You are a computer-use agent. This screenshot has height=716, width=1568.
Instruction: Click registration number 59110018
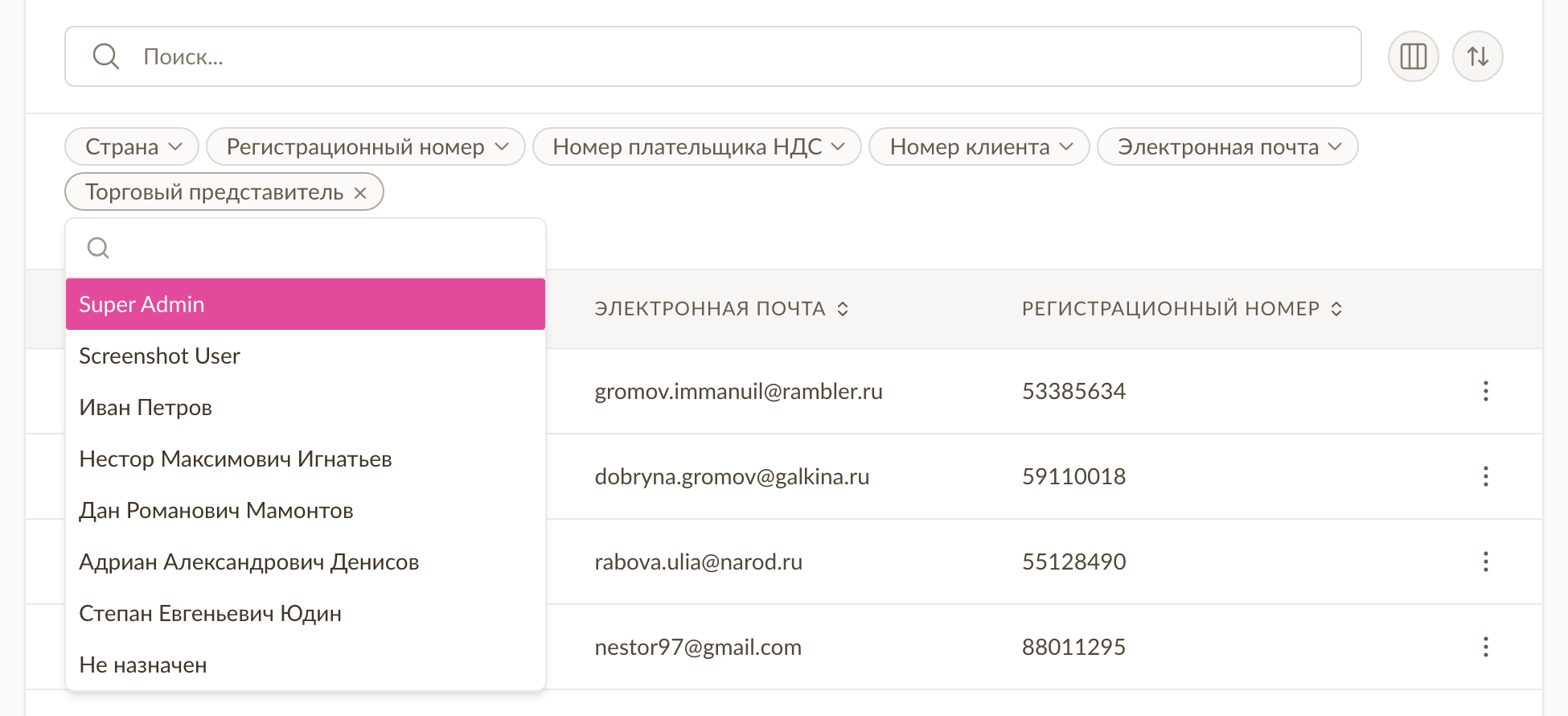1073,476
